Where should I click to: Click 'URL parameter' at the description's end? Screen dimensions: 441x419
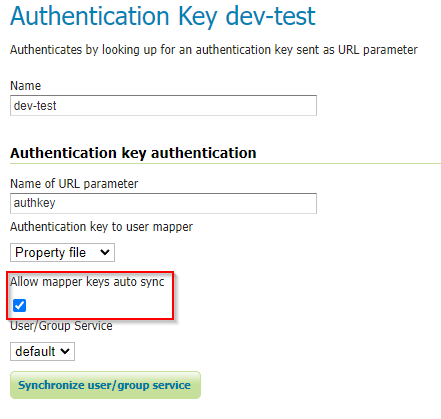pos(378,50)
